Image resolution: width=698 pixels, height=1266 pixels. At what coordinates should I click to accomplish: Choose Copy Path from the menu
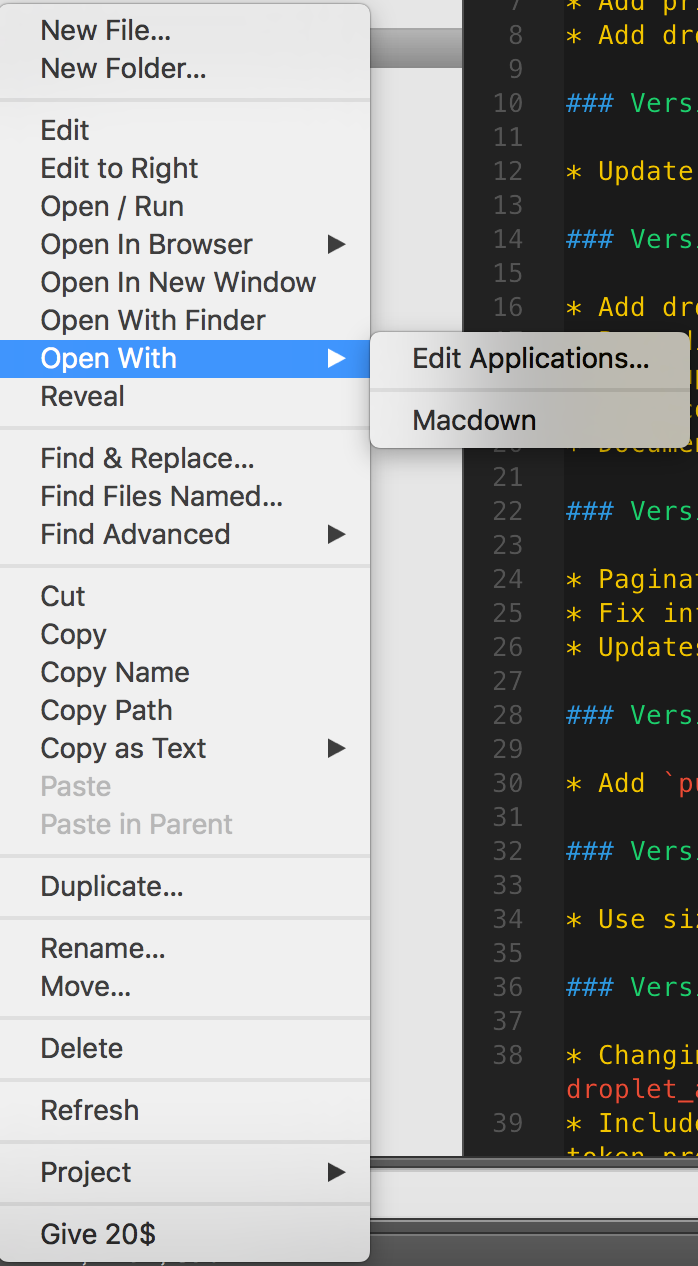[106, 711]
